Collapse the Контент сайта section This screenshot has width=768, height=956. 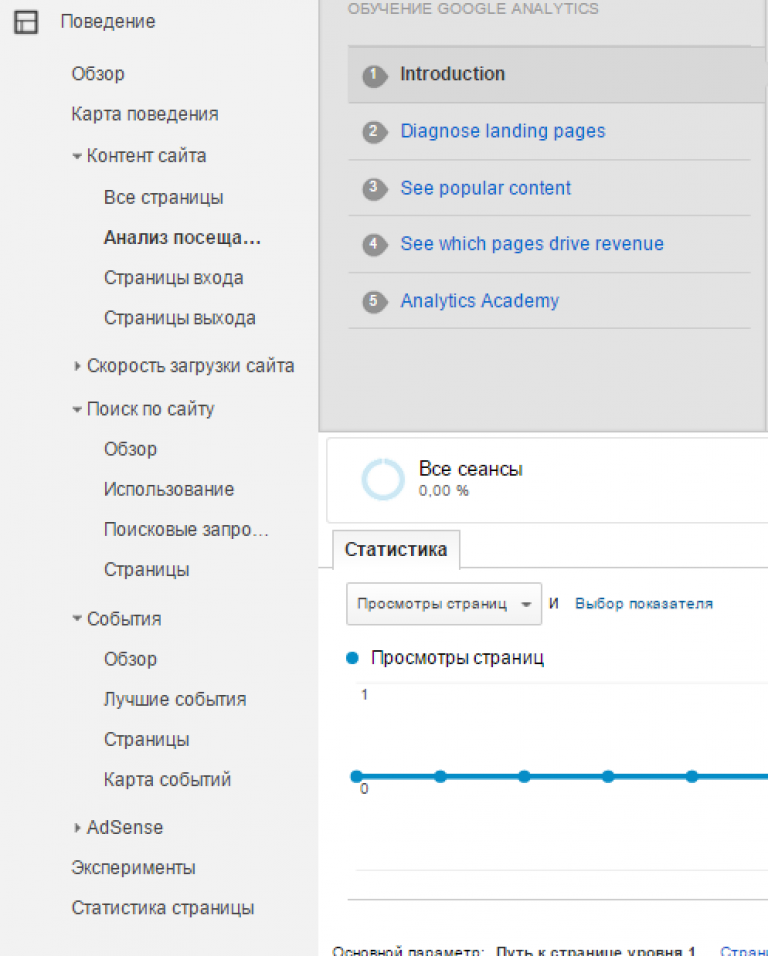[77, 156]
